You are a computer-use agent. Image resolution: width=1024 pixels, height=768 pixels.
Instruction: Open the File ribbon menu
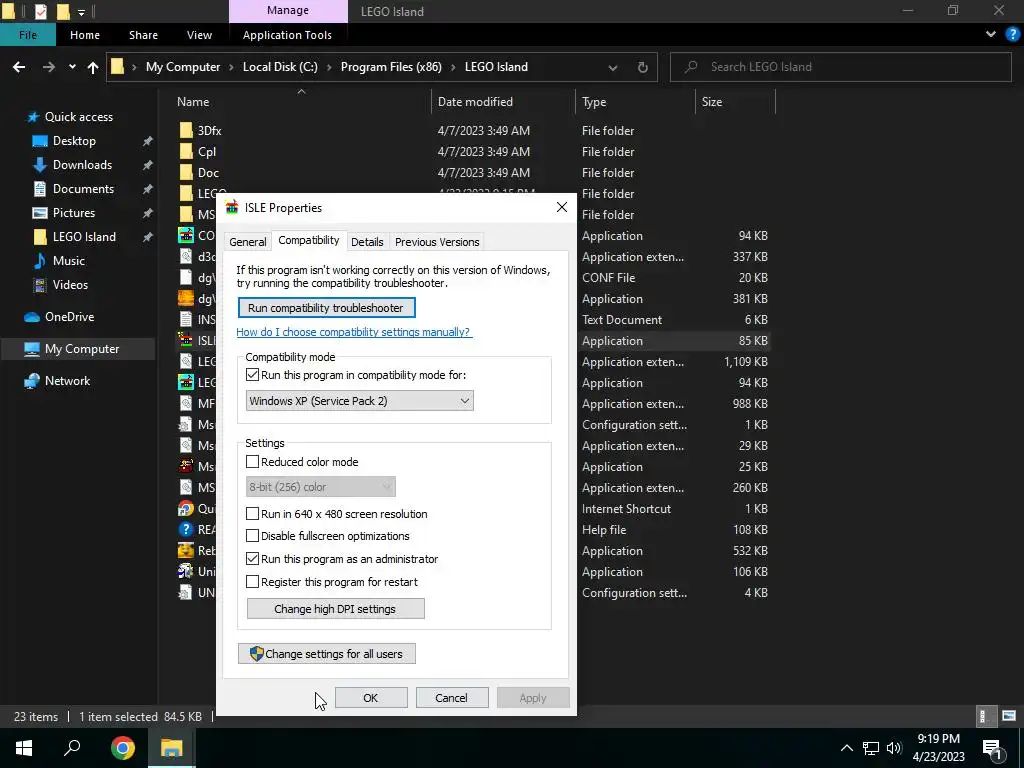(27, 35)
